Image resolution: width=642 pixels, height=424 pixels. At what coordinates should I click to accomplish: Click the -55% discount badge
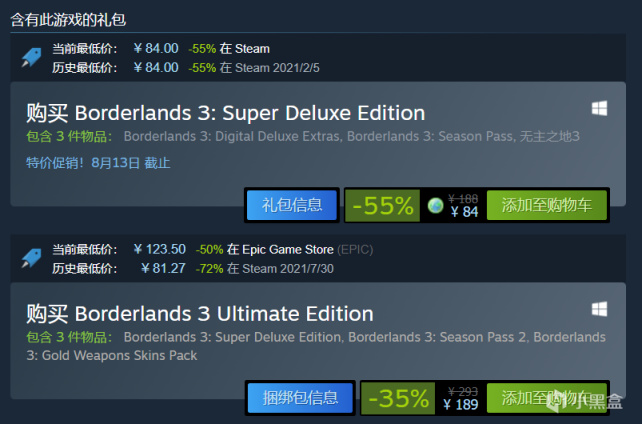pyautogui.click(x=382, y=205)
